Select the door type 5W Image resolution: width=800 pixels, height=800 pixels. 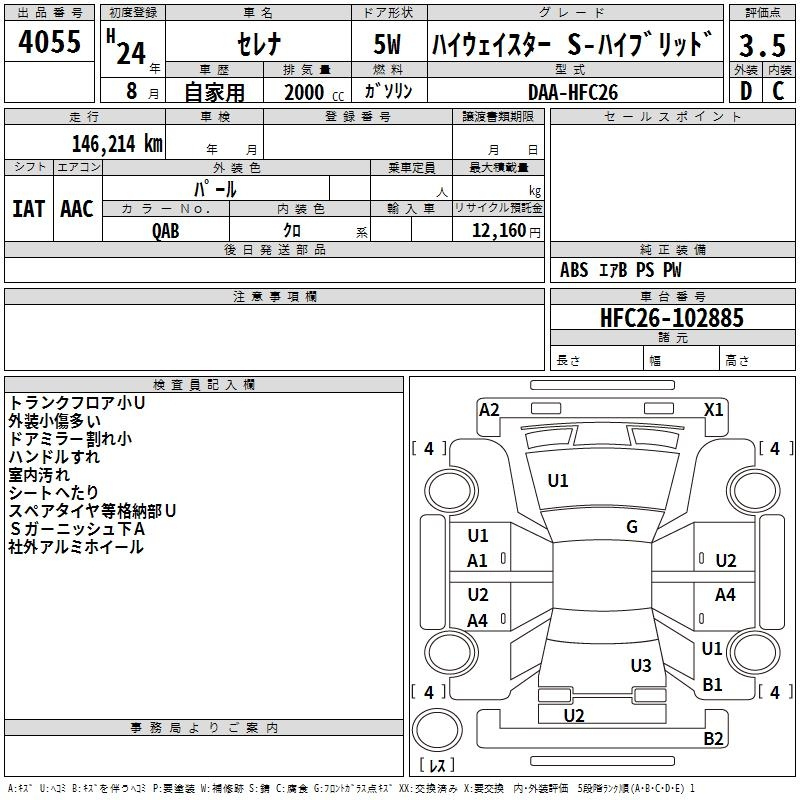pos(387,44)
